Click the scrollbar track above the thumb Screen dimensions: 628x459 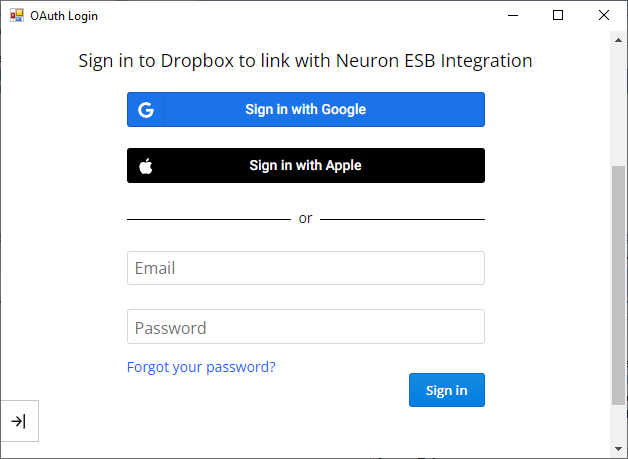[618, 107]
